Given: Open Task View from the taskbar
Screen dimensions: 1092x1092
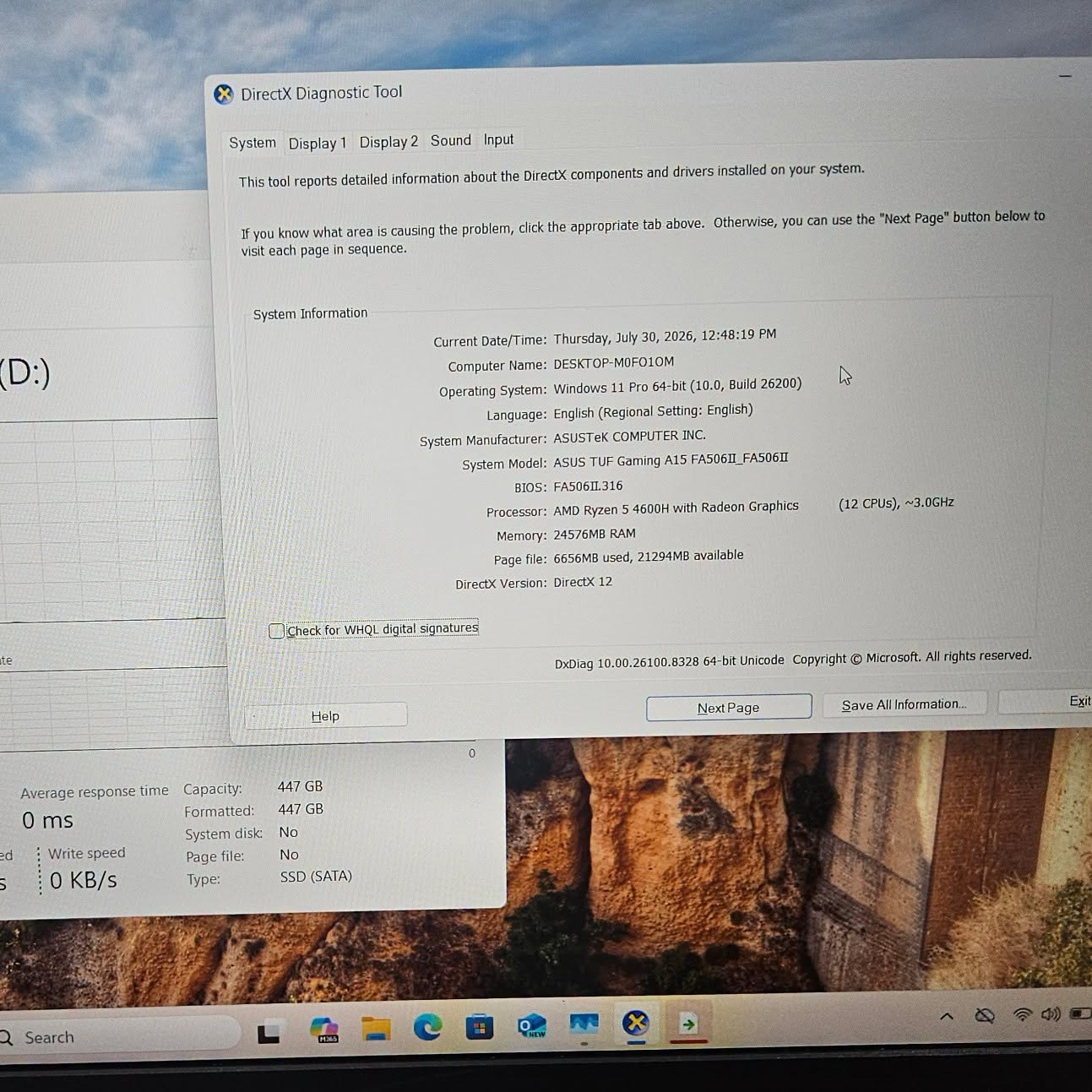Looking at the screenshot, I should point(269,1032).
